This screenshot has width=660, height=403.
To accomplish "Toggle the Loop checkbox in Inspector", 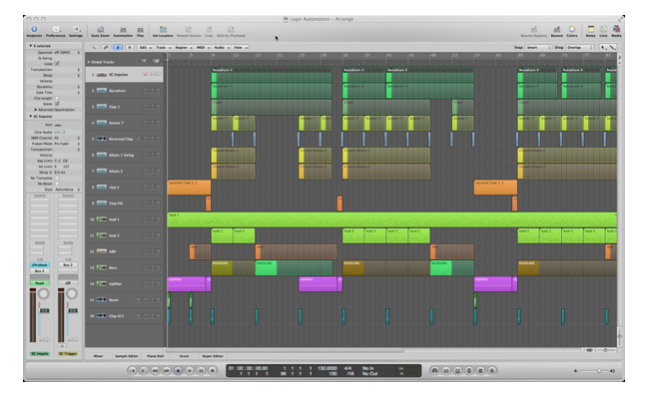I will coord(57,64).
